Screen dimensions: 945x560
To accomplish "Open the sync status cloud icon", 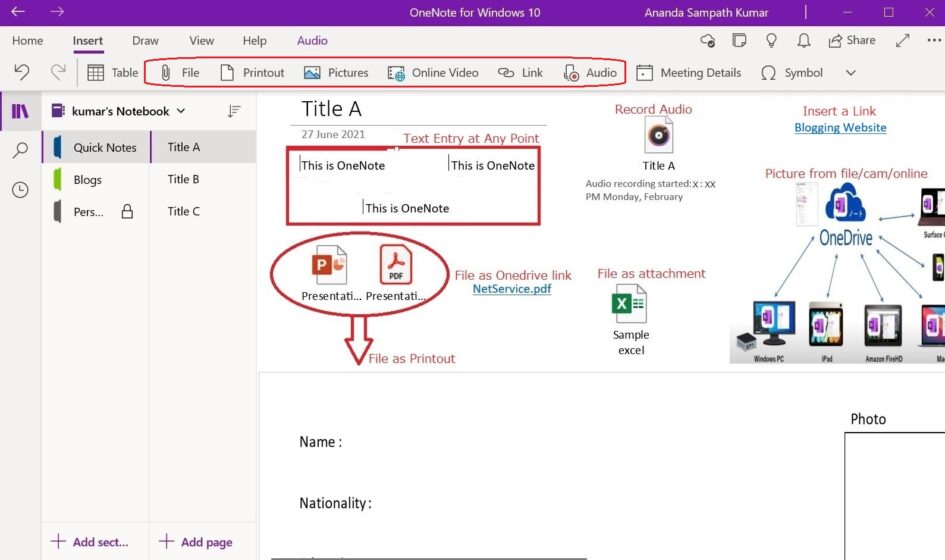I will (x=708, y=40).
